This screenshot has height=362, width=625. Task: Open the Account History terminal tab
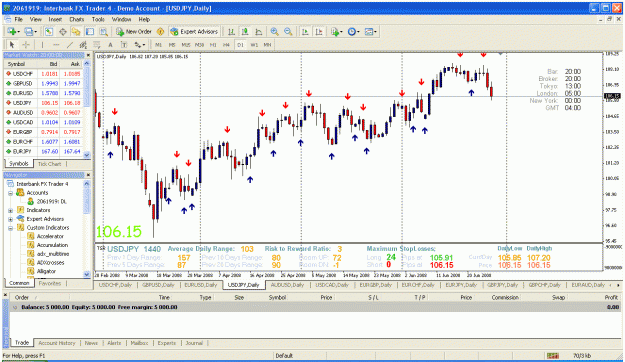tap(57, 343)
